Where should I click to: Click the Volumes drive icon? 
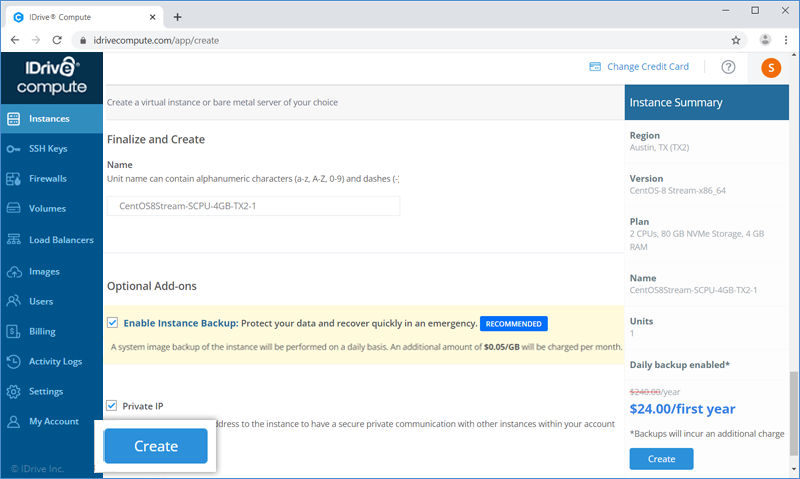[x=13, y=208]
